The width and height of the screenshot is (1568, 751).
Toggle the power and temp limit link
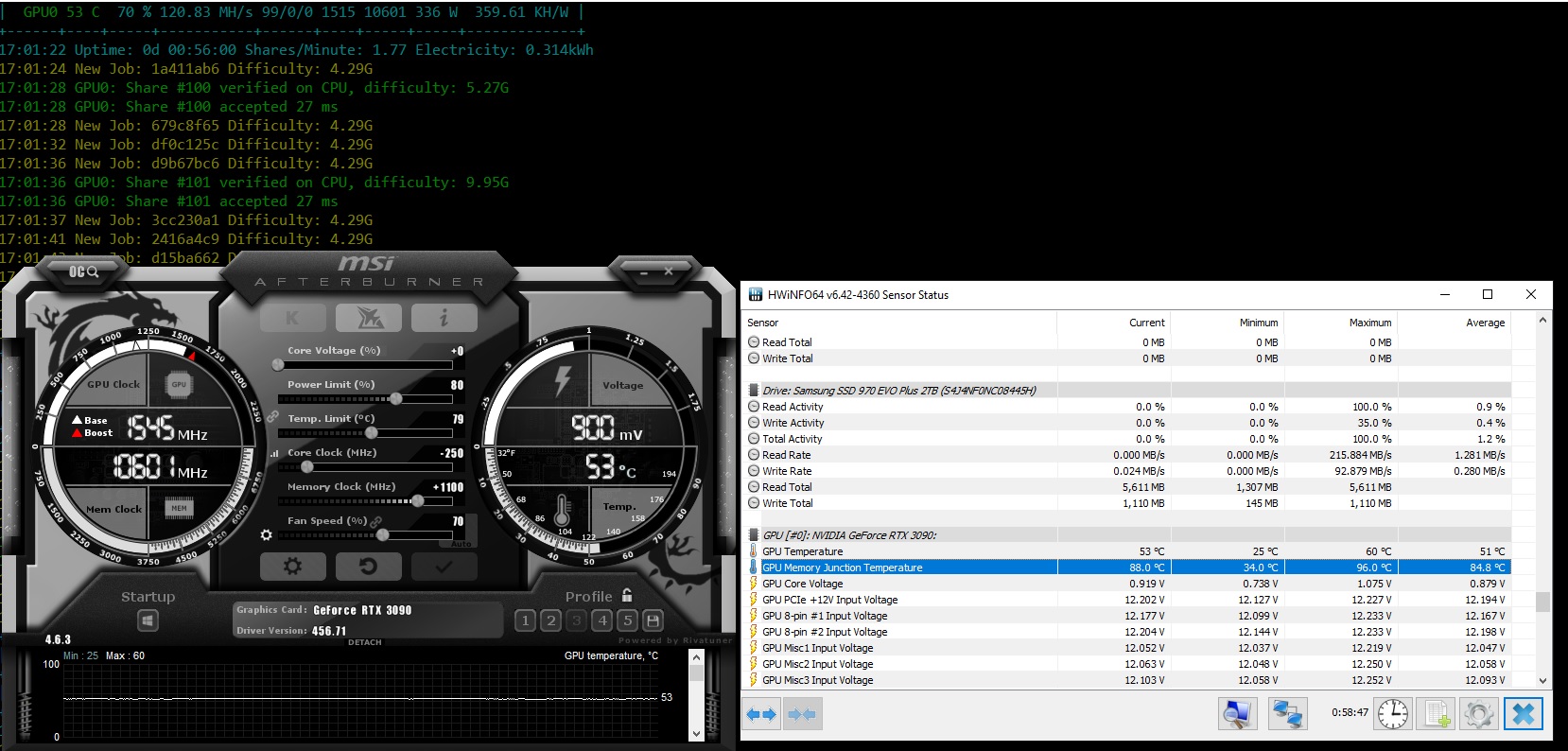point(272,416)
